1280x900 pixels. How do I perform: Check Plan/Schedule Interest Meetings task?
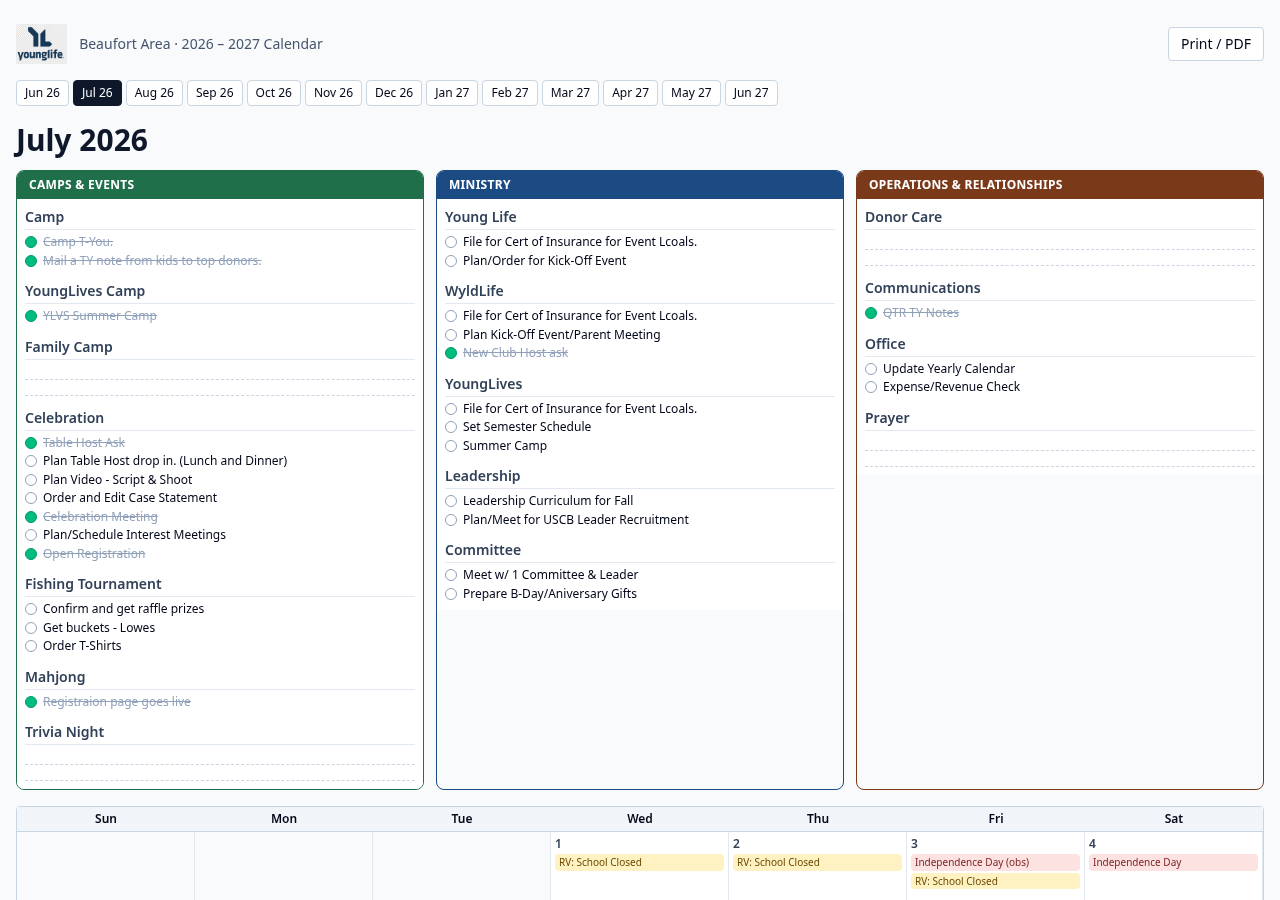31,535
